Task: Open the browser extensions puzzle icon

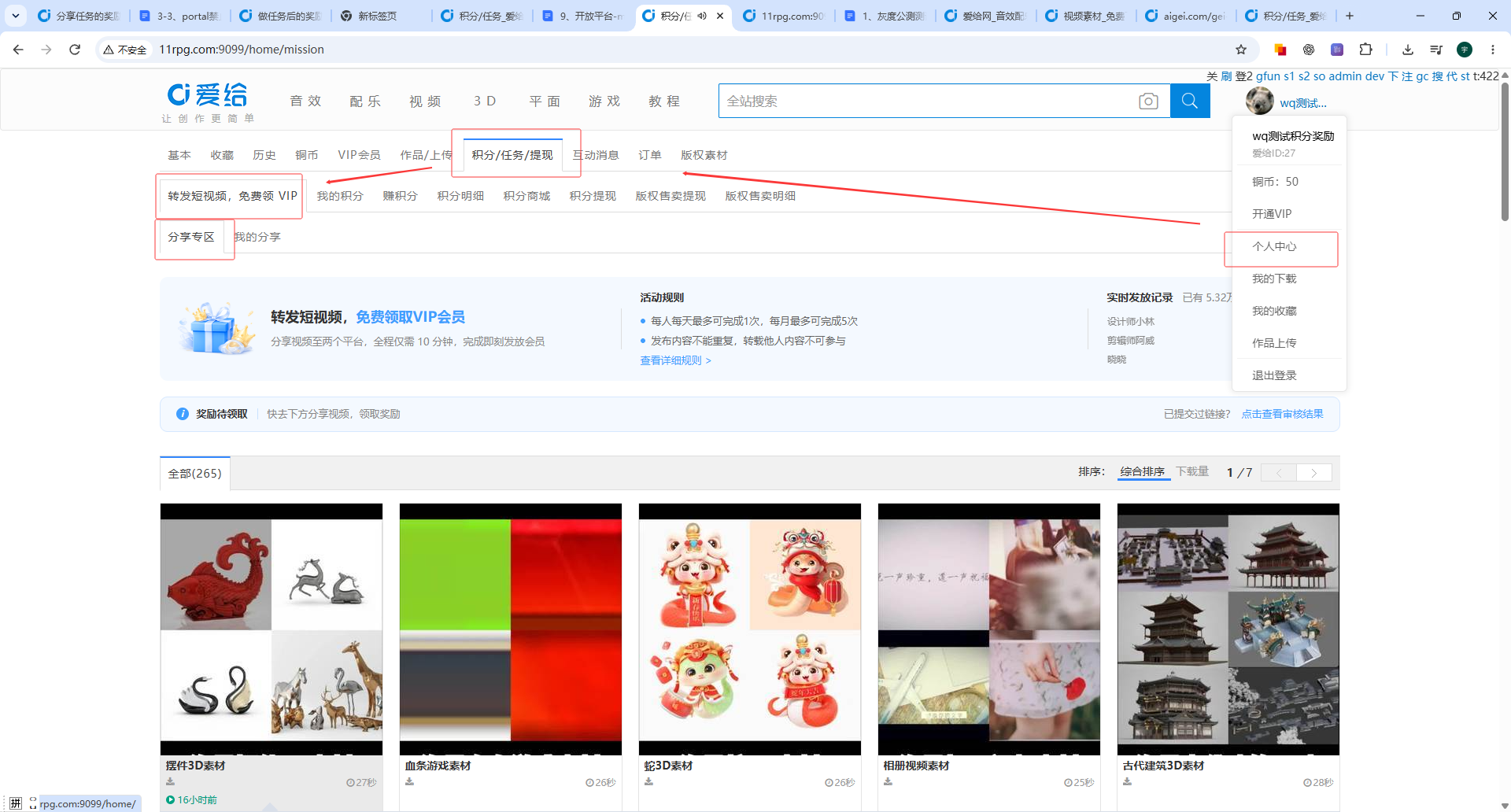Action: [x=1366, y=50]
